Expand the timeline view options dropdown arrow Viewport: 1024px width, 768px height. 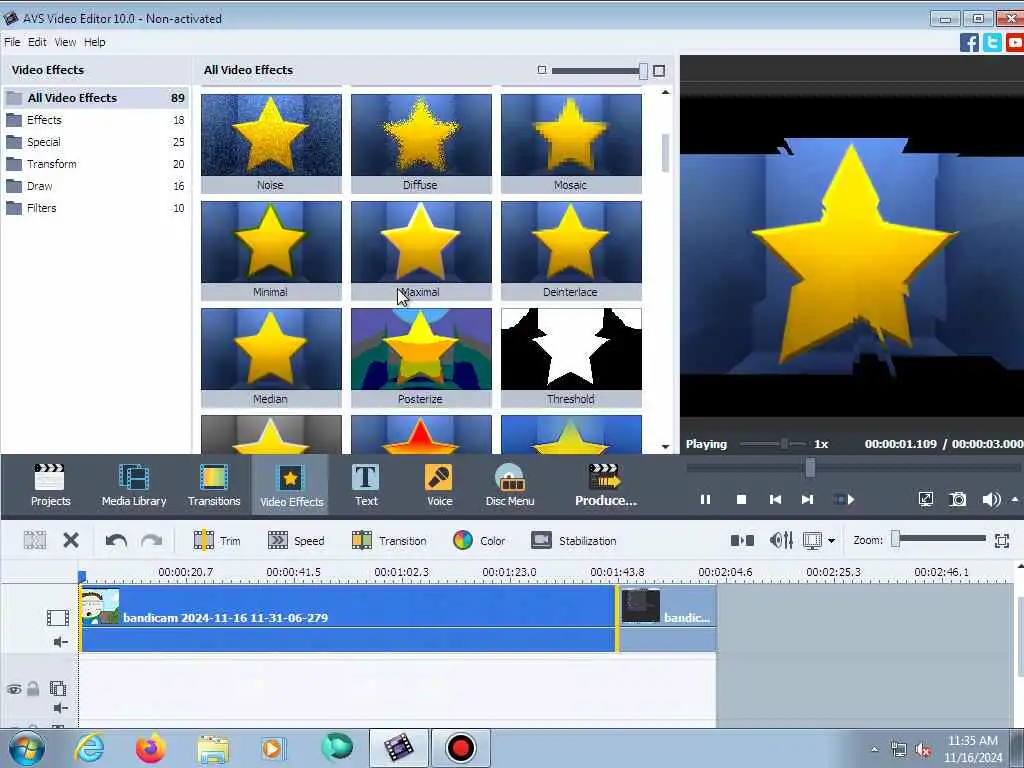pyautogui.click(x=831, y=541)
